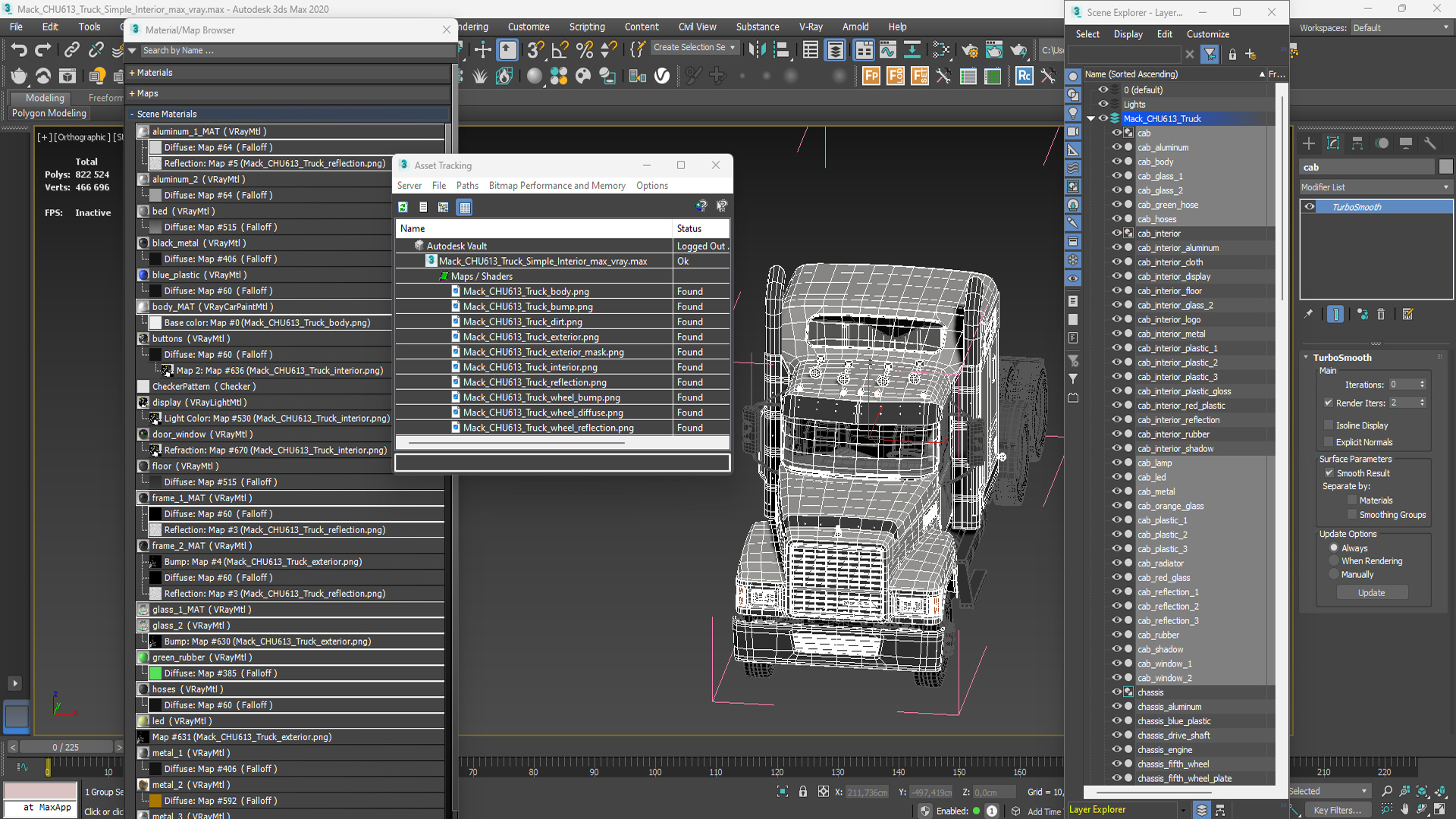Image resolution: width=1456 pixels, height=819 pixels.
Task: Open the Create tab plus icon
Action: click(x=1309, y=143)
